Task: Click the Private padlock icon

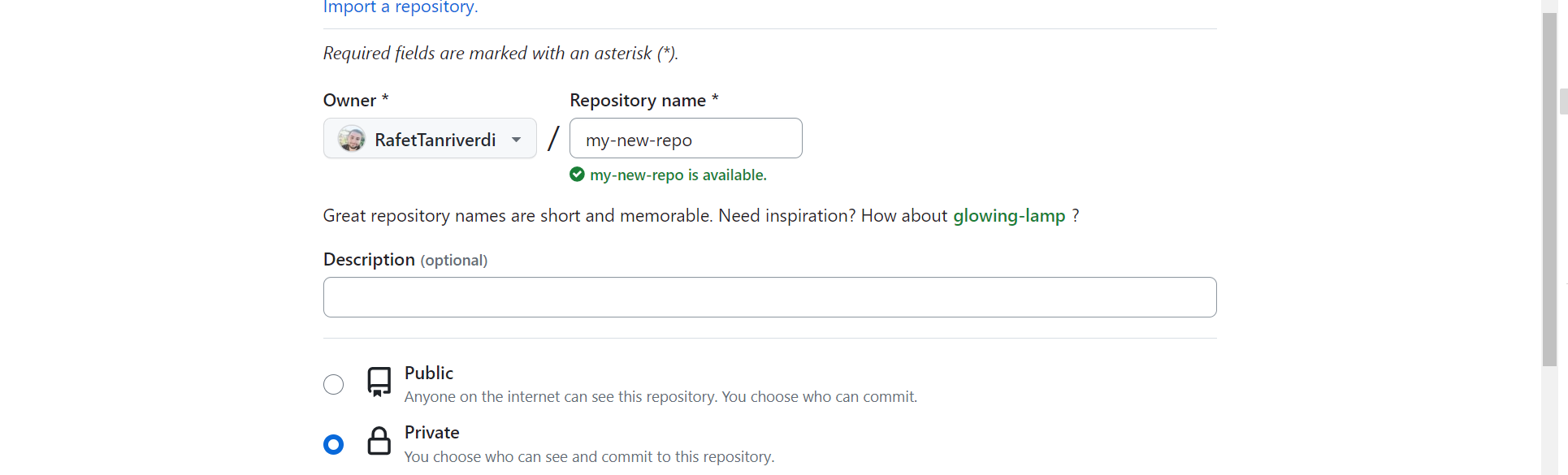Action: 379,441
